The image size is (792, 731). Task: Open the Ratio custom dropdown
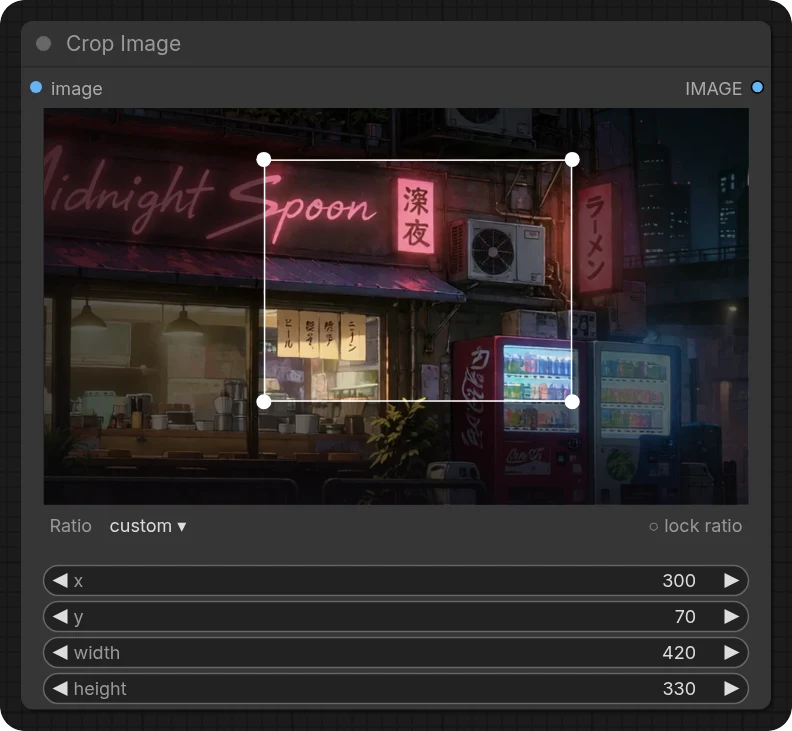[x=148, y=526]
